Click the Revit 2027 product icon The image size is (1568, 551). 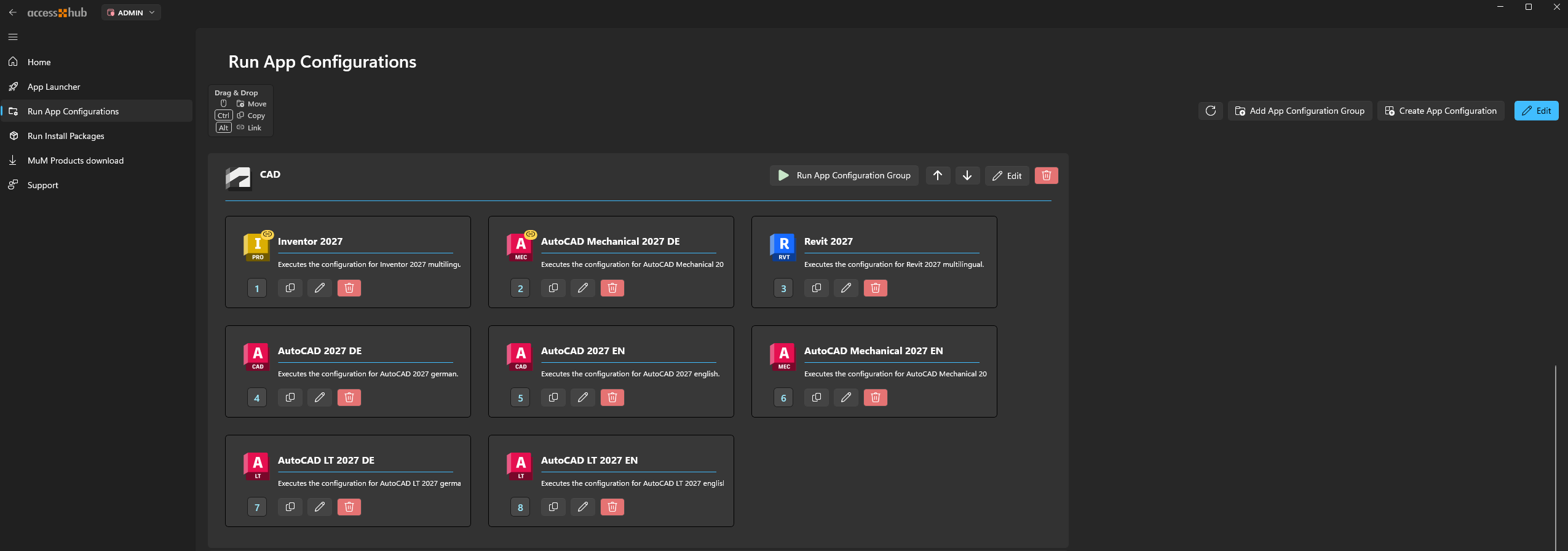(783, 247)
